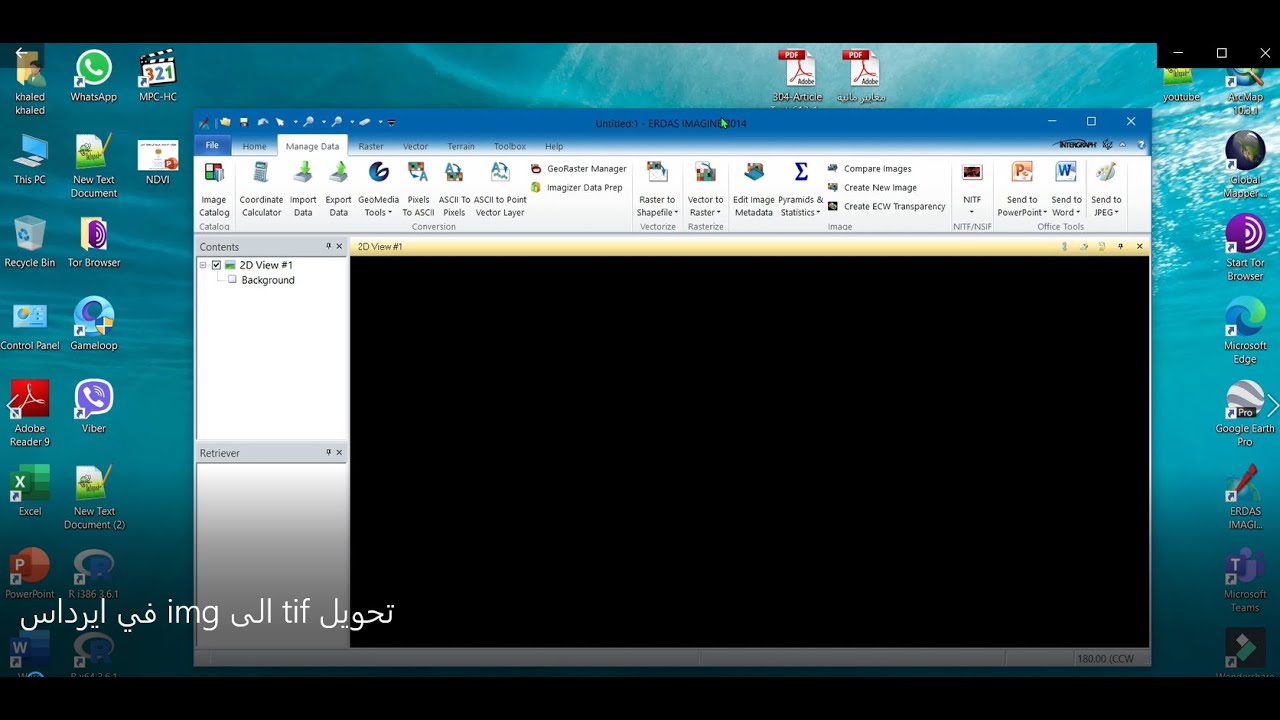
Task: Open WhatsApp from the desktop
Action: point(93,77)
